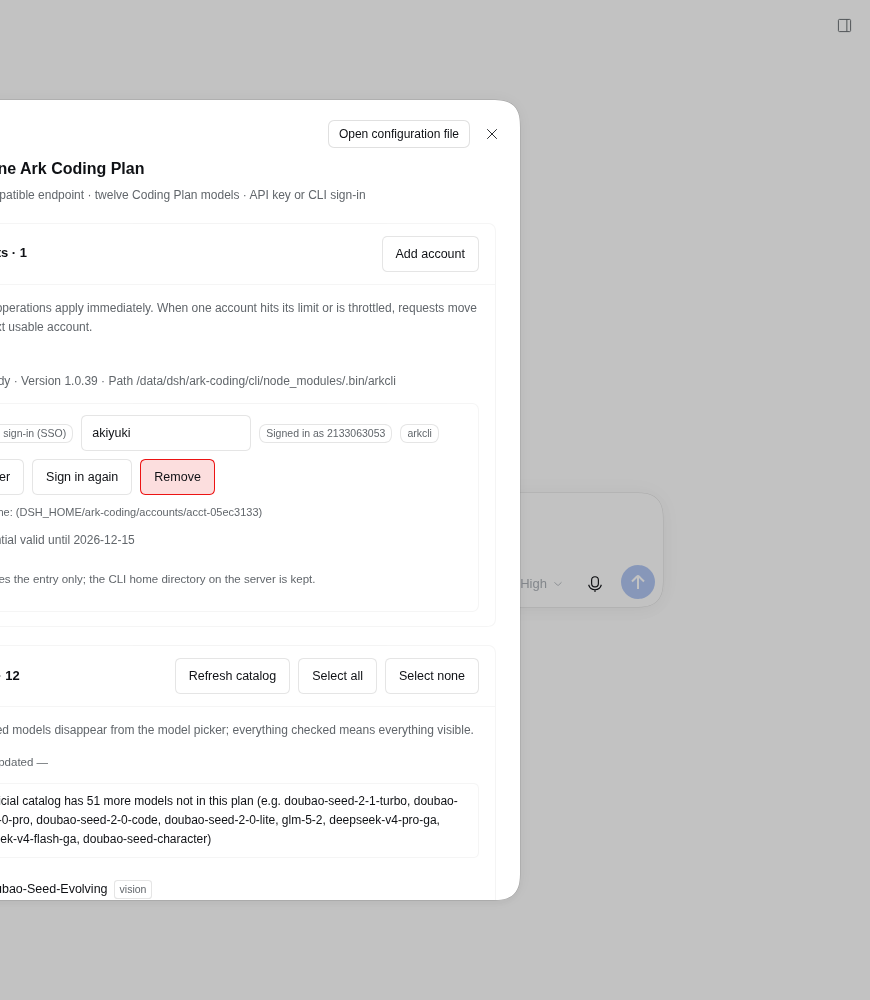
Task: Send message with the arrow button
Action: [x=638, y=582]
